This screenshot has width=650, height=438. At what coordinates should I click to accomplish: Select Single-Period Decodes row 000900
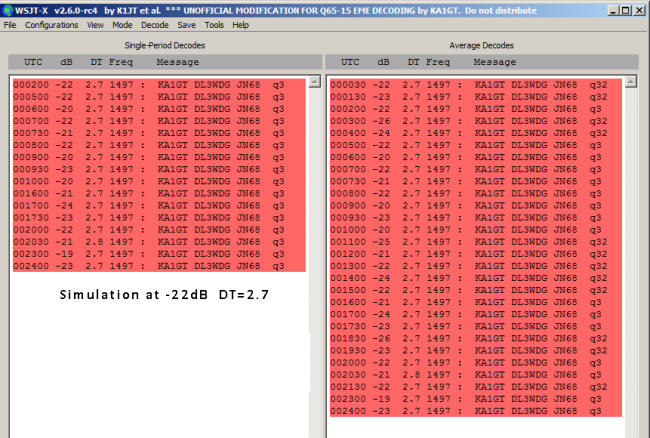(159, 157)
